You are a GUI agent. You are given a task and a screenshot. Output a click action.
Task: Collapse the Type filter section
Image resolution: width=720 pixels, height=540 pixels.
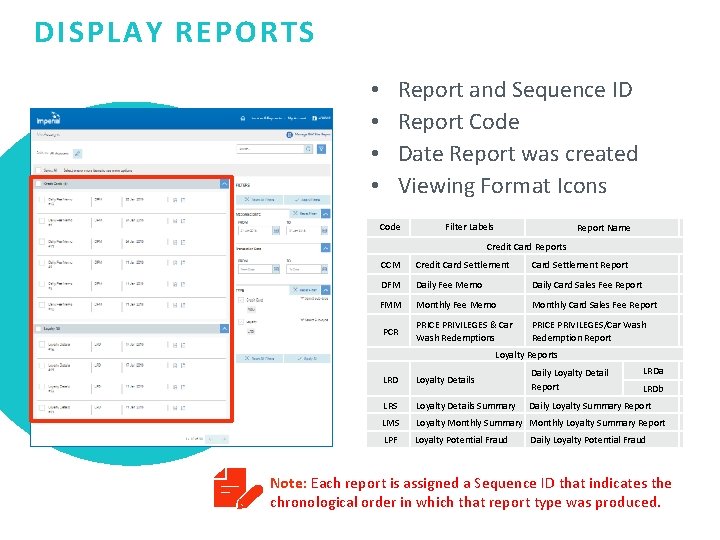tap(326, 290)
